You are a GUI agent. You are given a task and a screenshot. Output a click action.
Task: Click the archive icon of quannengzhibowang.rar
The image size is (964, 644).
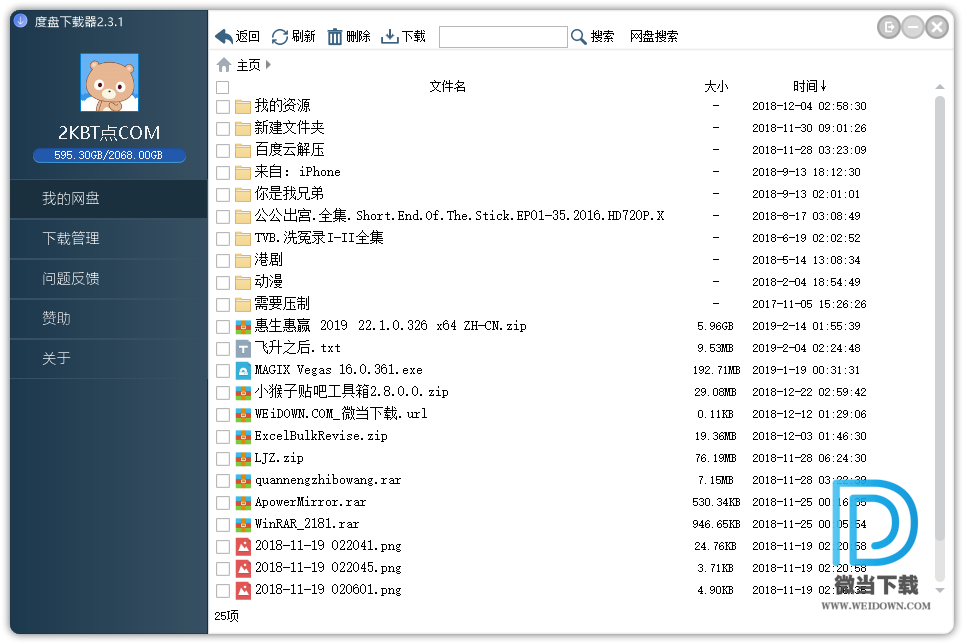[243, 481]
